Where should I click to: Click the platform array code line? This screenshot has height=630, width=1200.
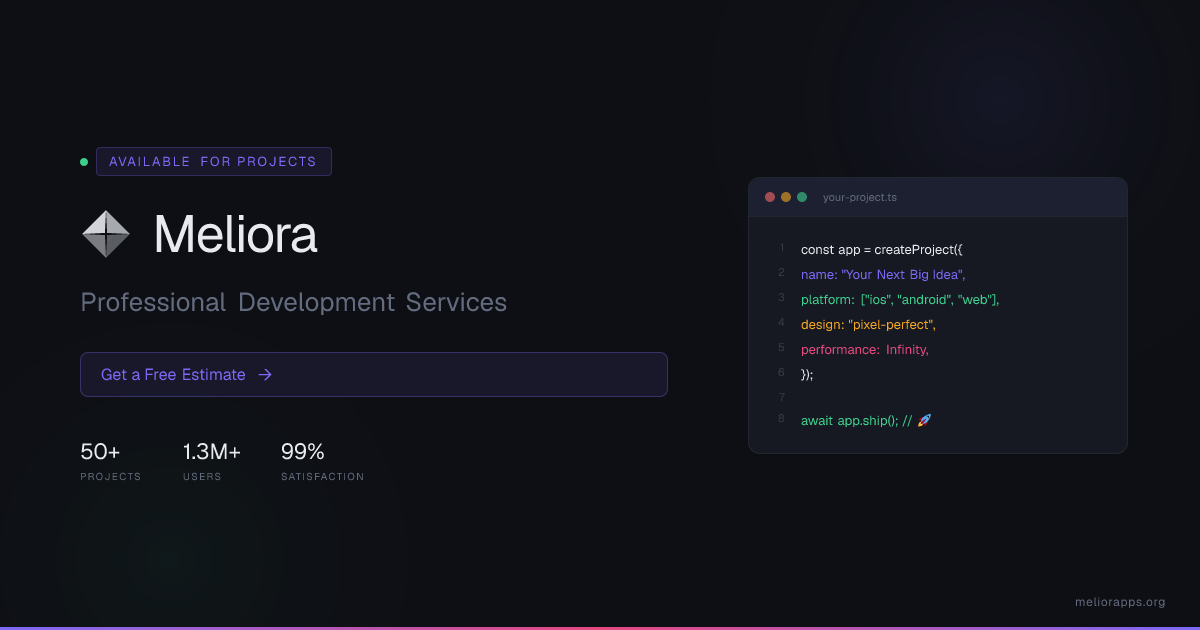pos(900,299)
